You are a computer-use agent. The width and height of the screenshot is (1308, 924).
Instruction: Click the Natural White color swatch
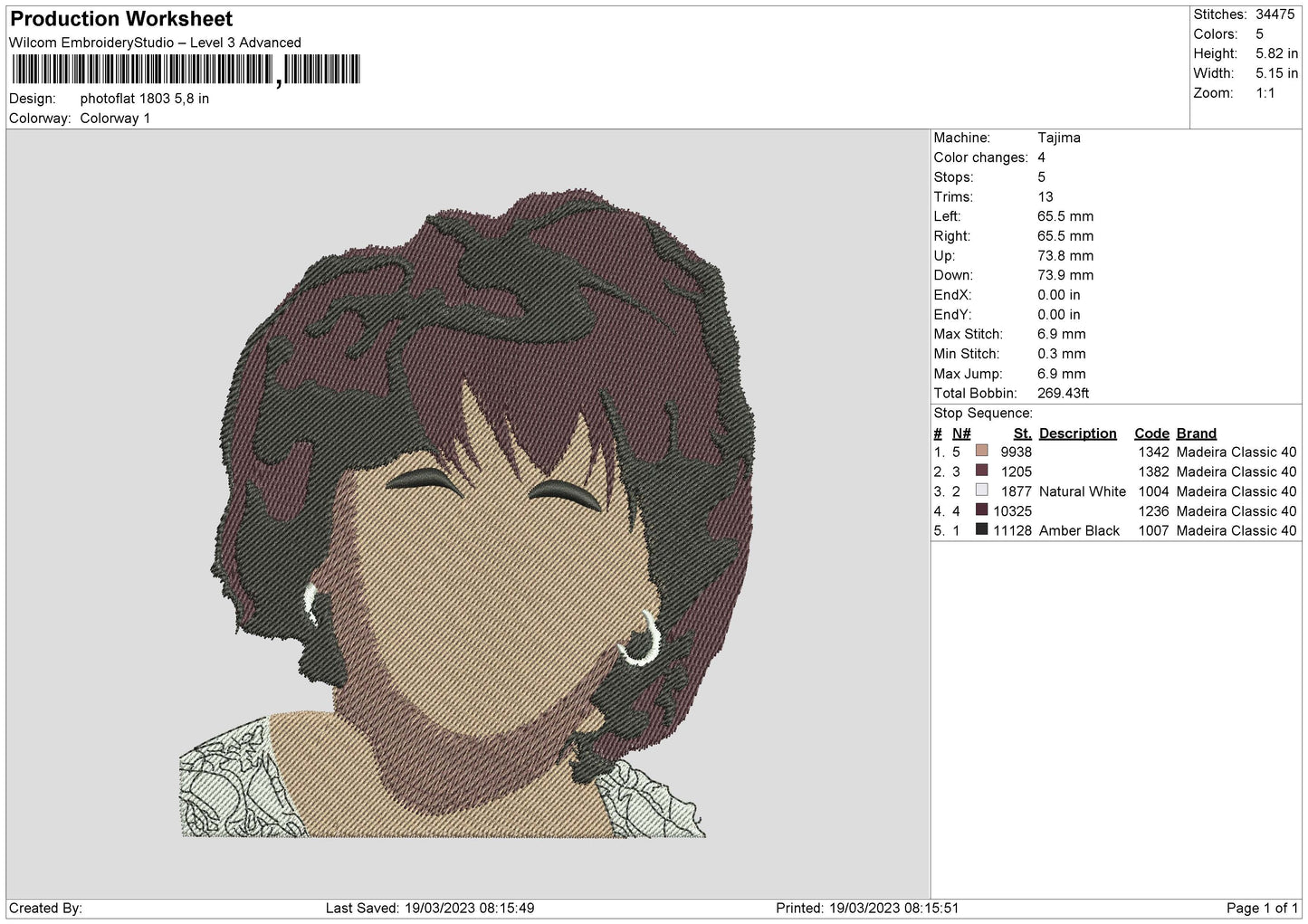pos(981,491)
